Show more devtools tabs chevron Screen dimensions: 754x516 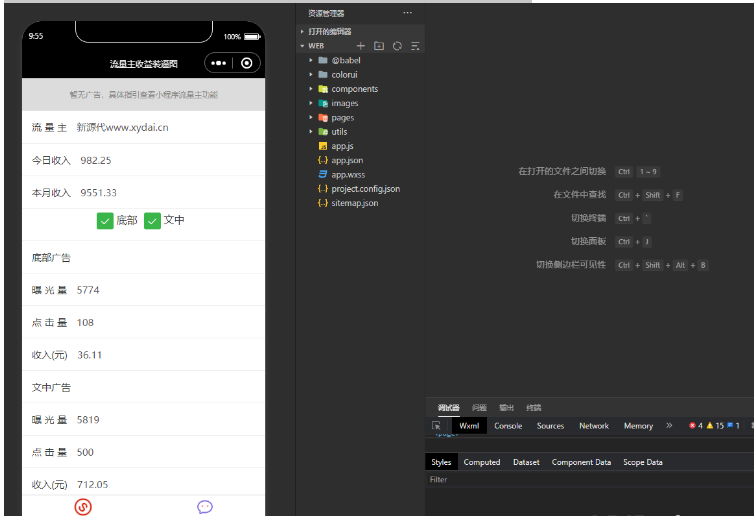[x=669, y=426]
